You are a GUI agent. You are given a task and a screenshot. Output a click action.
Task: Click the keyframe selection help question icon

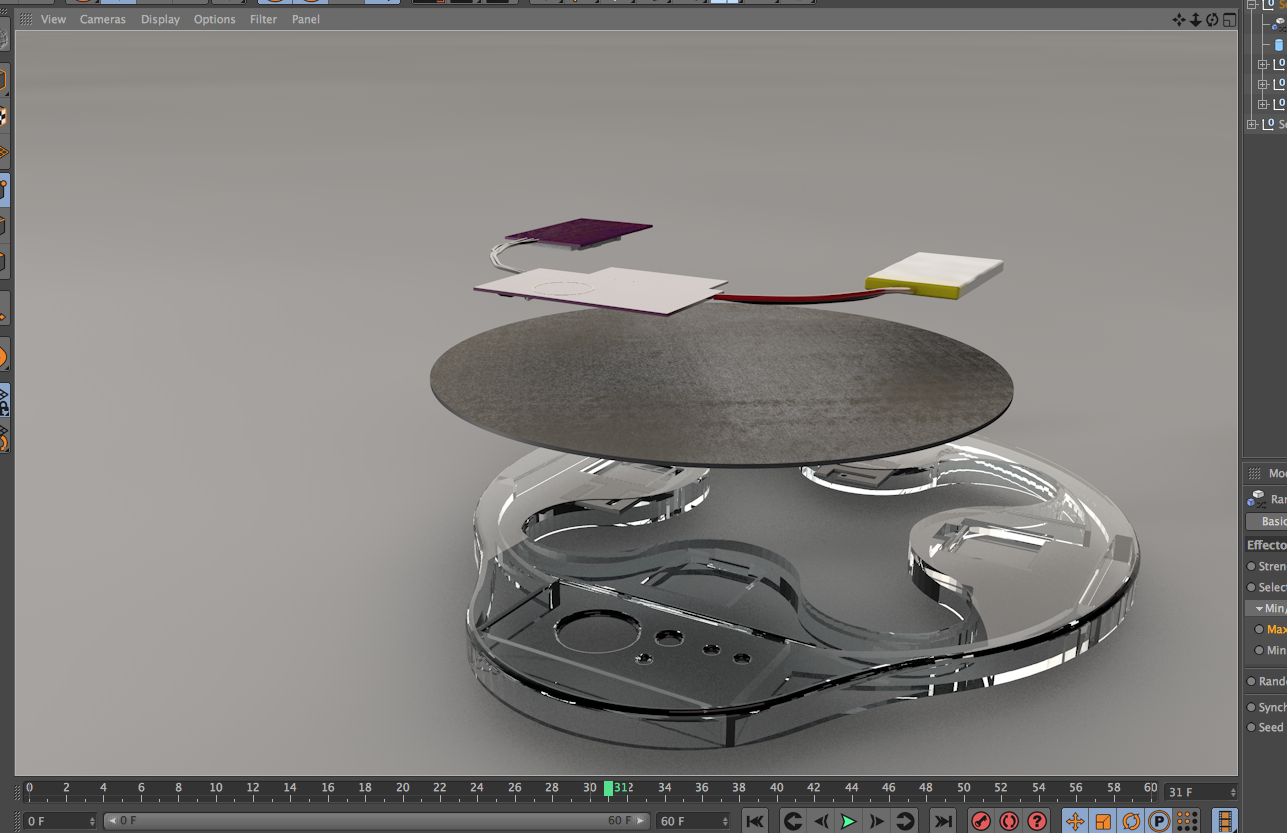tap(1037, 821)
